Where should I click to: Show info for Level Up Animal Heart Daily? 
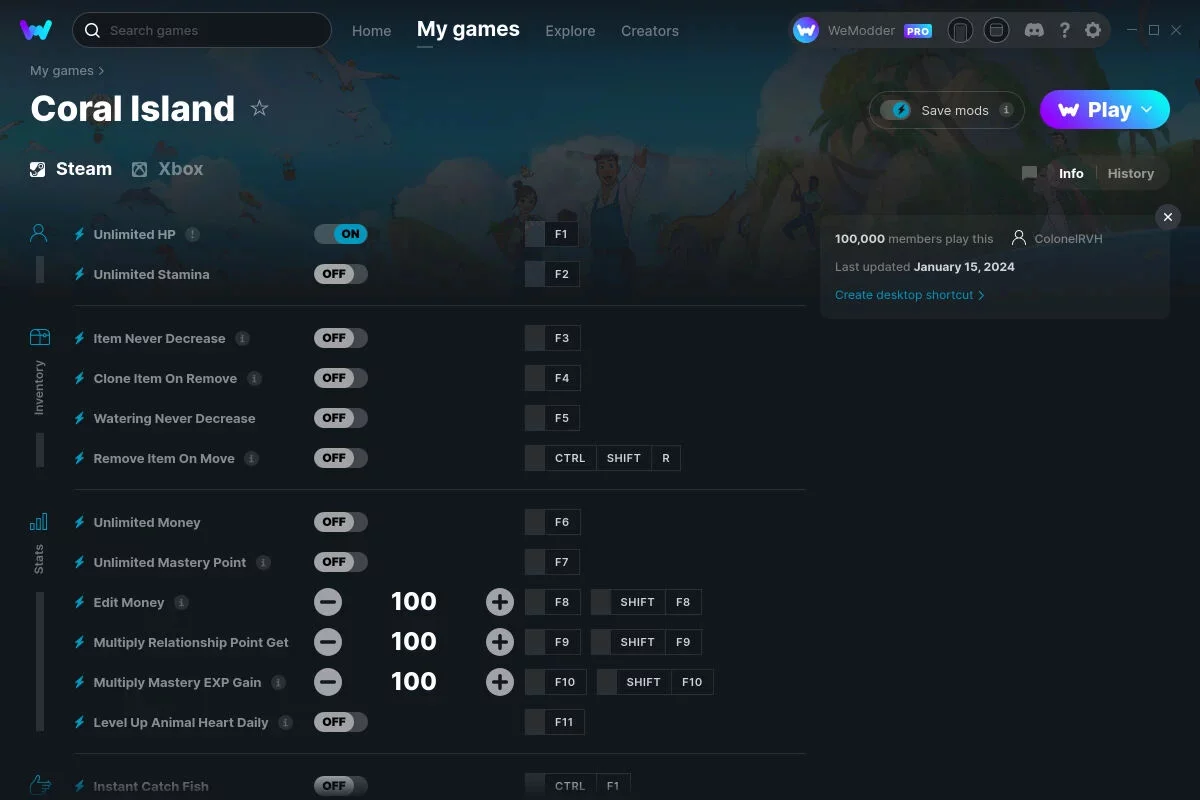[x=285, y=722]
